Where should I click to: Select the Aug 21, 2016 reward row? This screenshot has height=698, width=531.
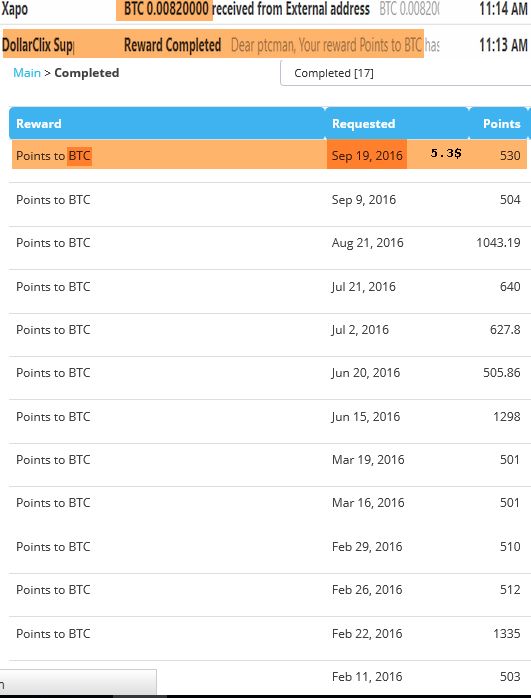pyautogui.click(x=269, y=243)
